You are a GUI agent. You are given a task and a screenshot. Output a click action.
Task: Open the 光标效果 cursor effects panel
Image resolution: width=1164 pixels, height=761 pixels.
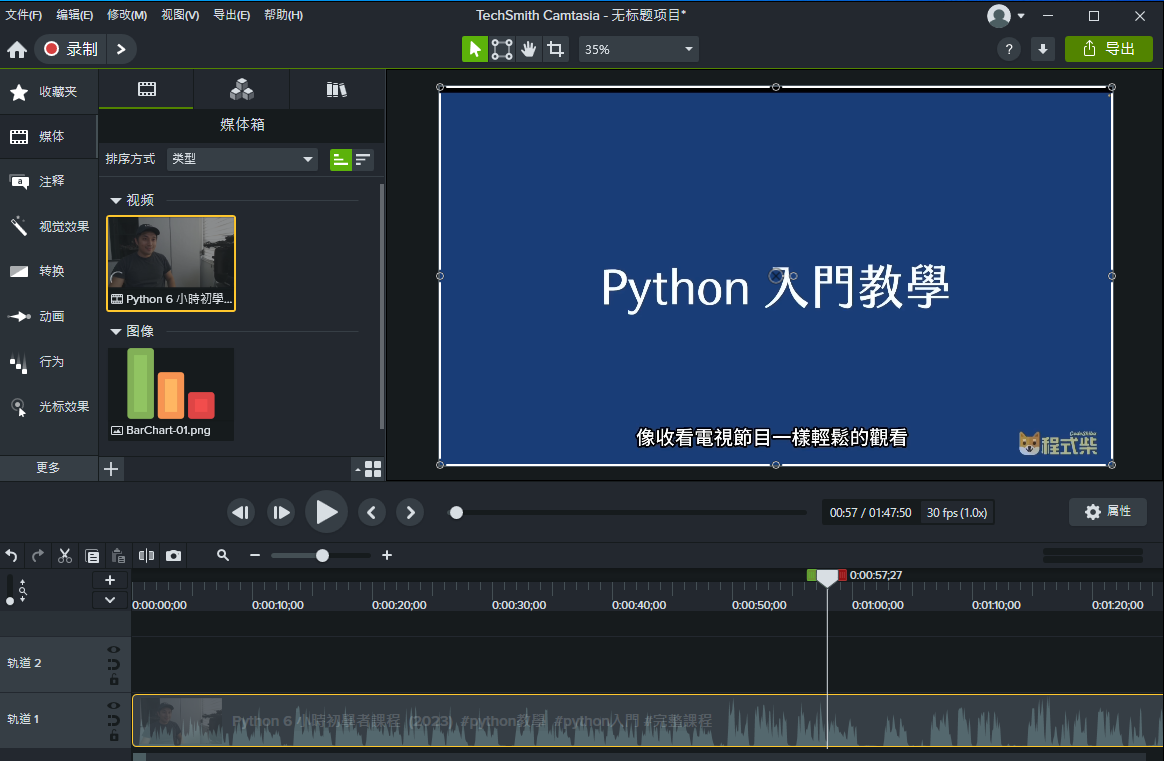point(50,407)
